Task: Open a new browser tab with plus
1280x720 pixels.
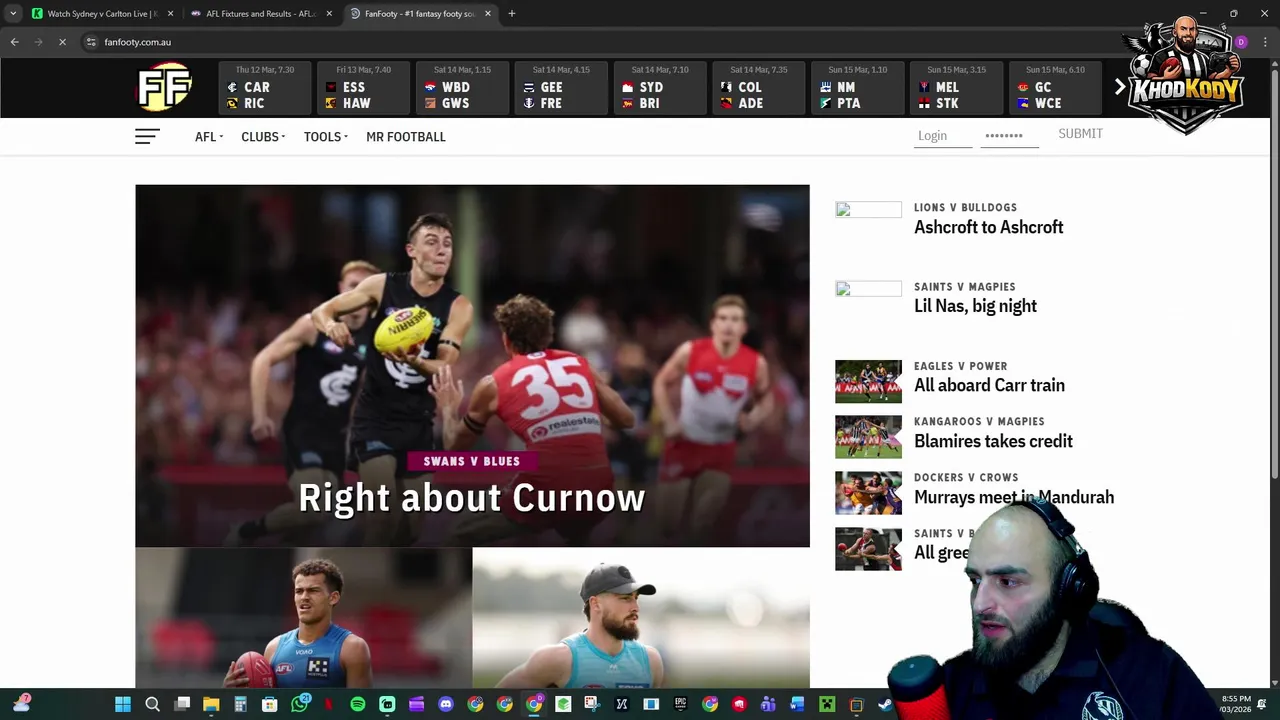Action: coord(511,14)
